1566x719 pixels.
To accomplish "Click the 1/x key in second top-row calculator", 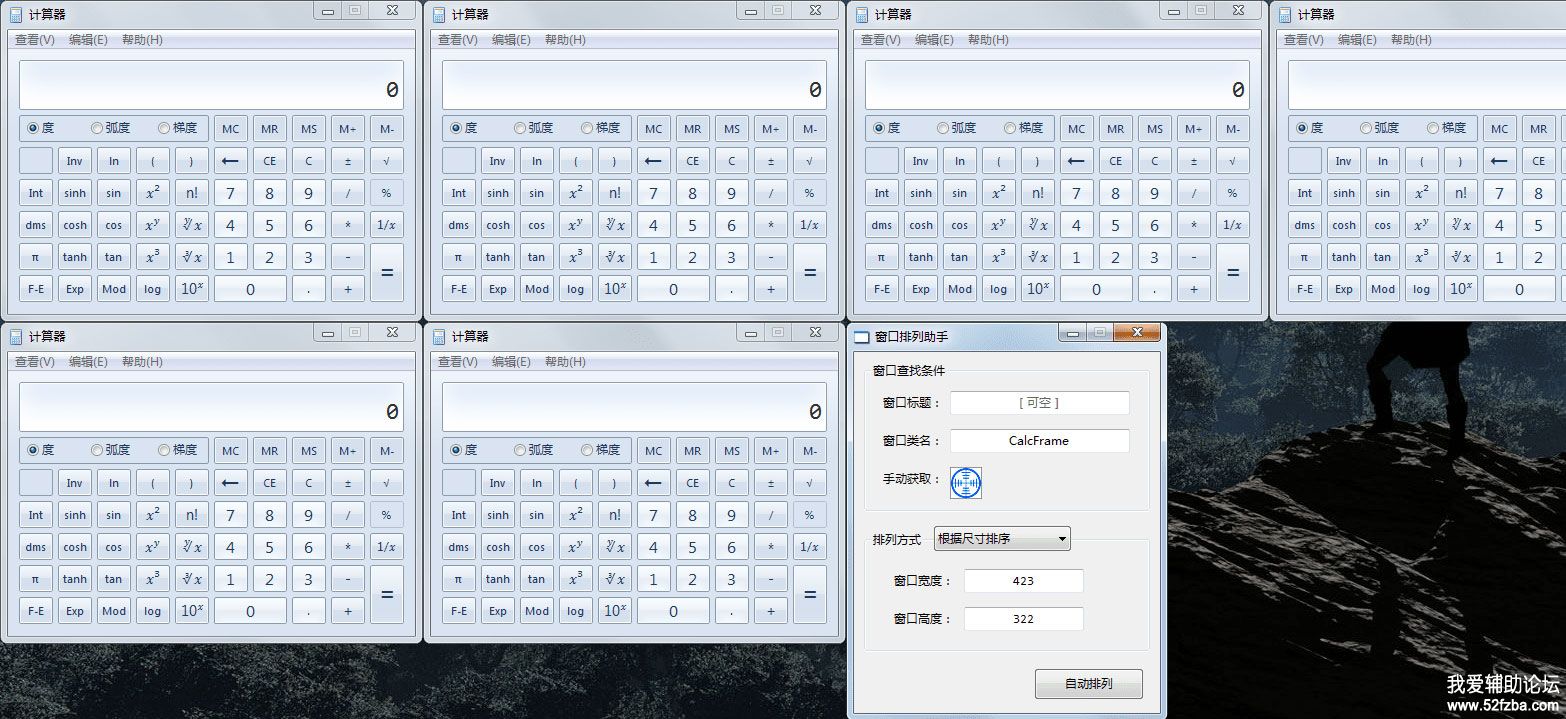I will [809, 225].
